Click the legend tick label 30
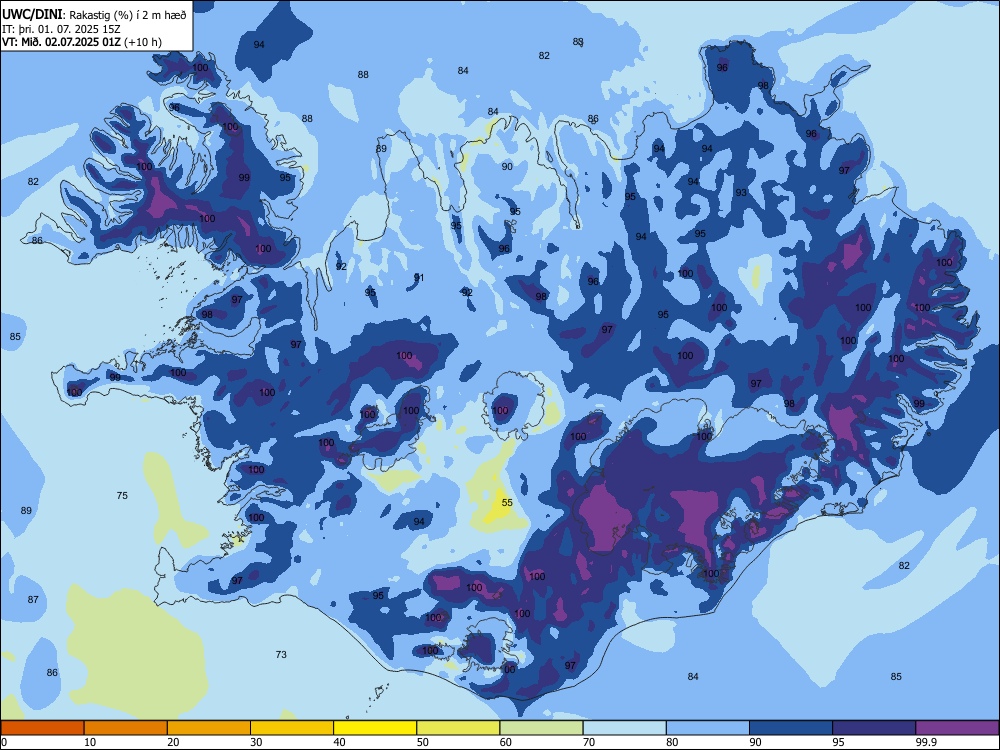1000x750 pixels. tap(256, 742)
